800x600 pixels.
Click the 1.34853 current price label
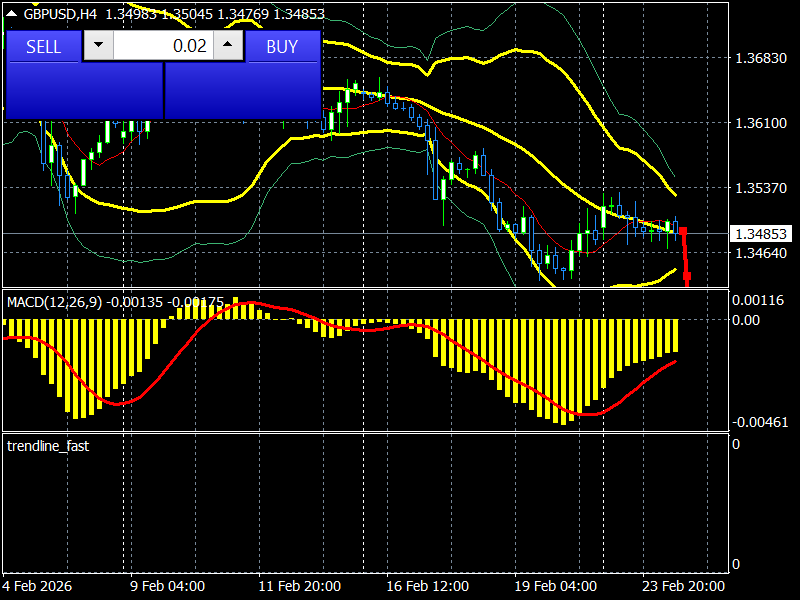point(761,234)
